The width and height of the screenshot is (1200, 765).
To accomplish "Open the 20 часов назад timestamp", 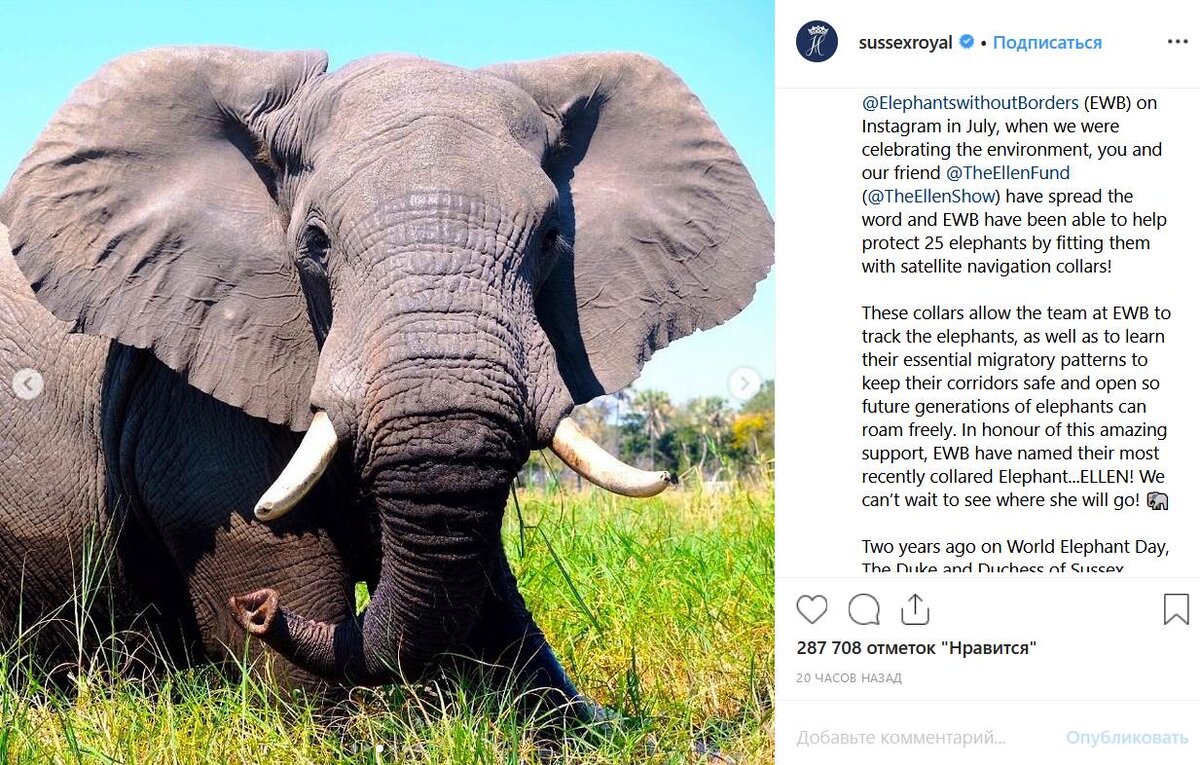I will 849,678.
